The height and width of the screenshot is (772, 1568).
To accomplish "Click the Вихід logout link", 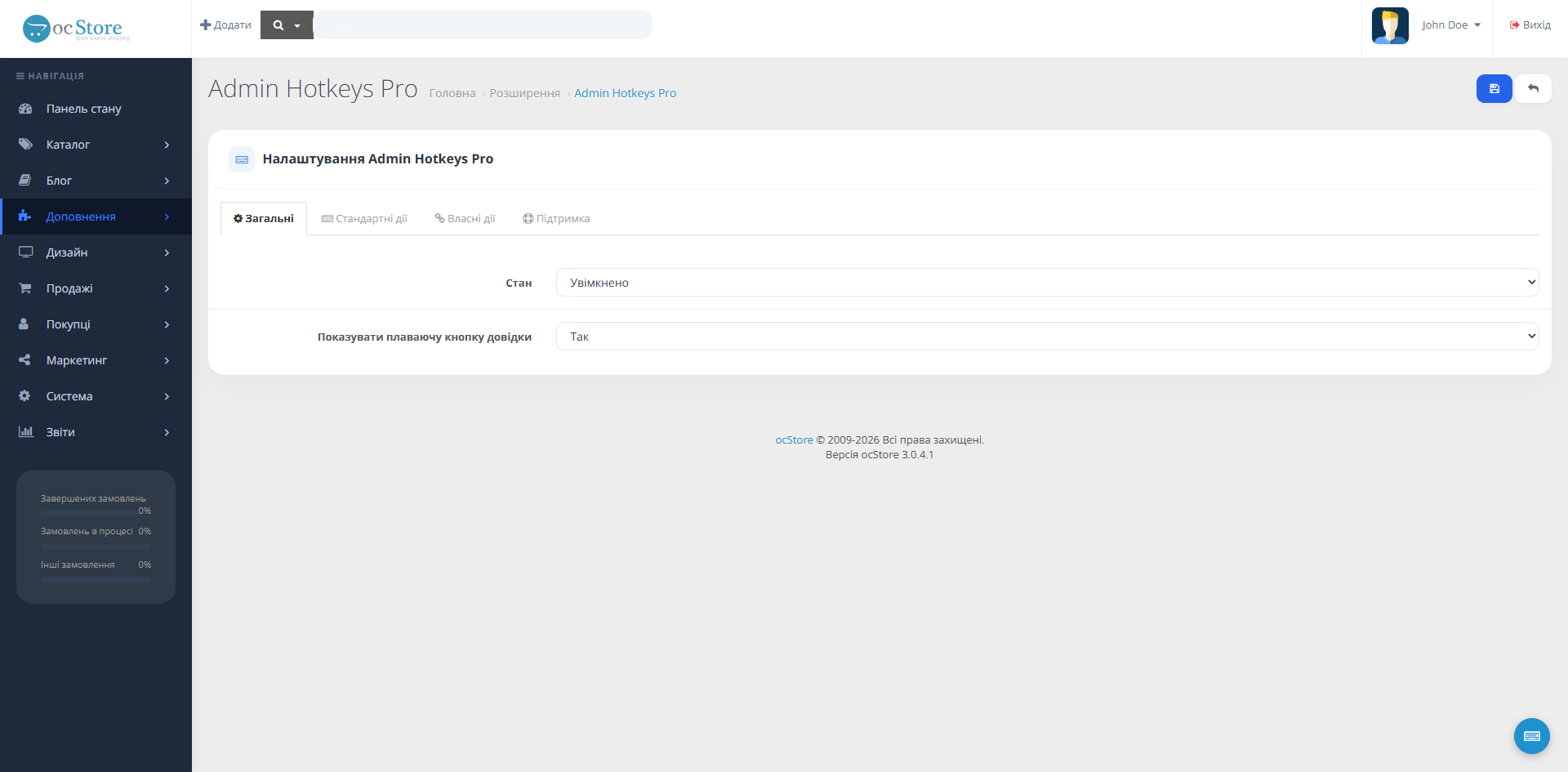I will 1530,25.
